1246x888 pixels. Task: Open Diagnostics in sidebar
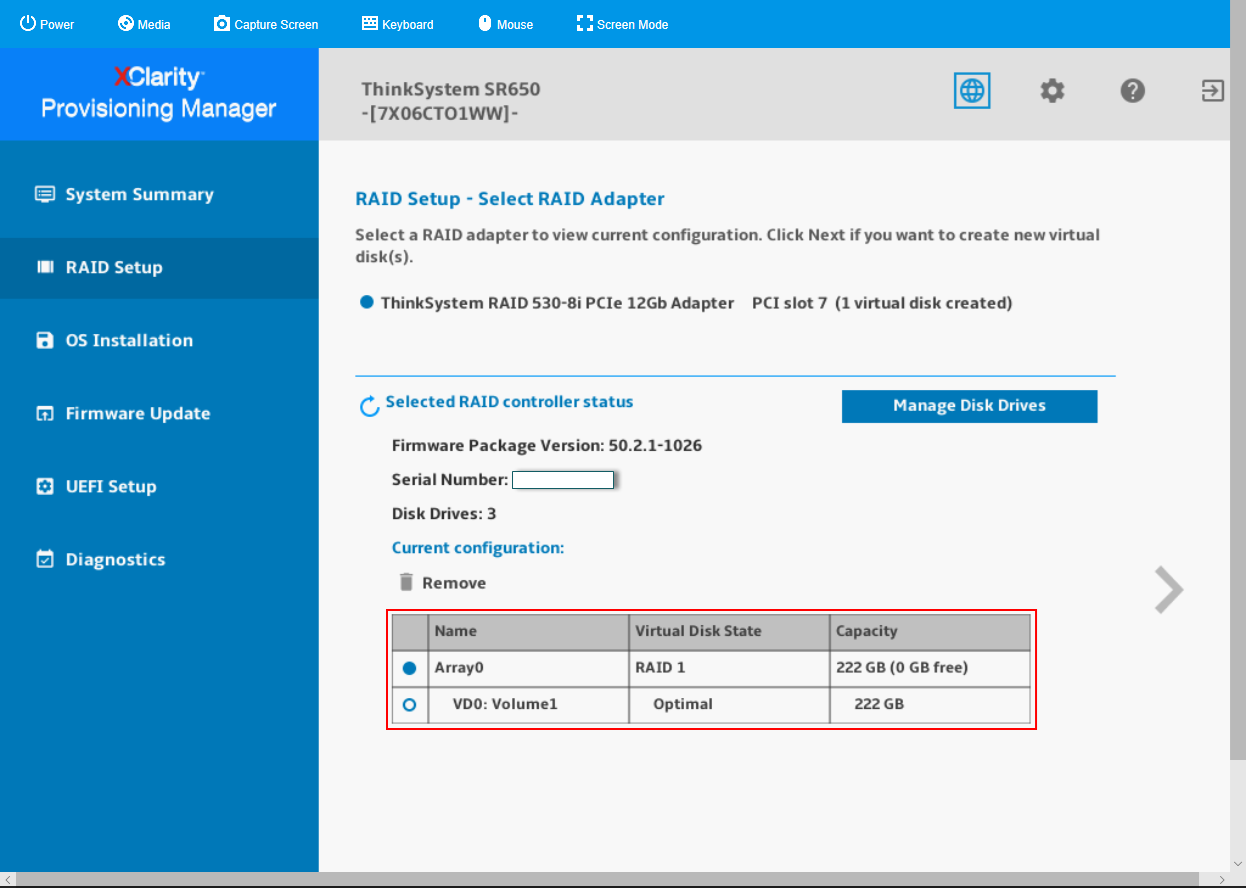click(159, 560)
